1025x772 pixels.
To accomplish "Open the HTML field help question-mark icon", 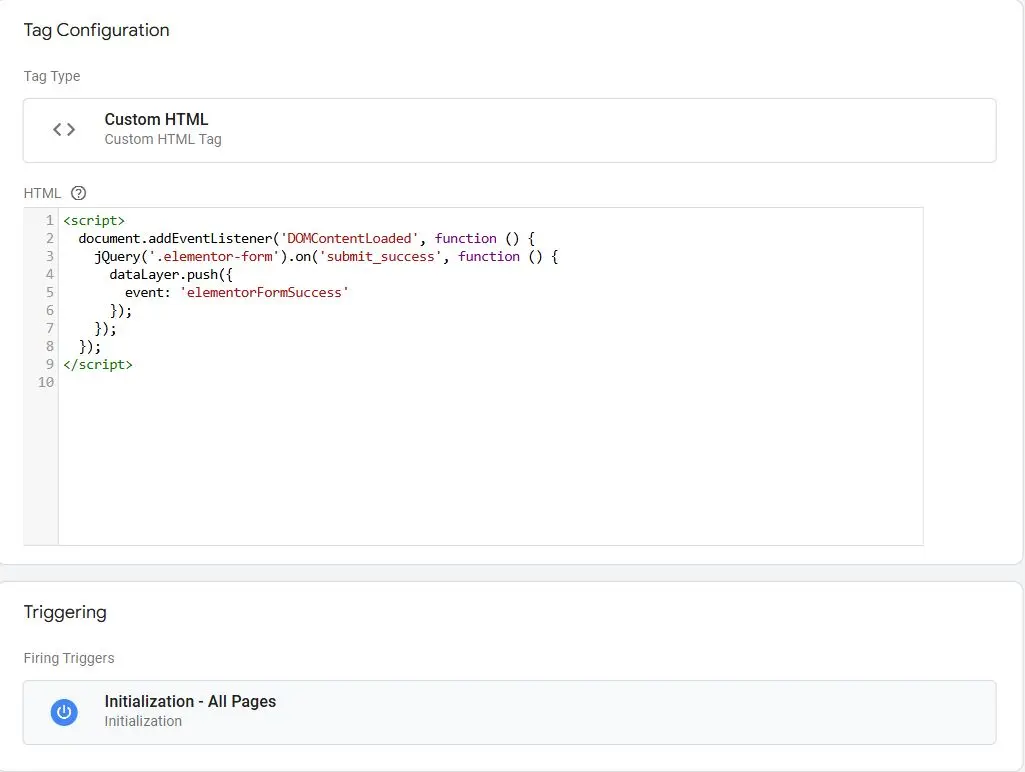I will click(78, 193).
